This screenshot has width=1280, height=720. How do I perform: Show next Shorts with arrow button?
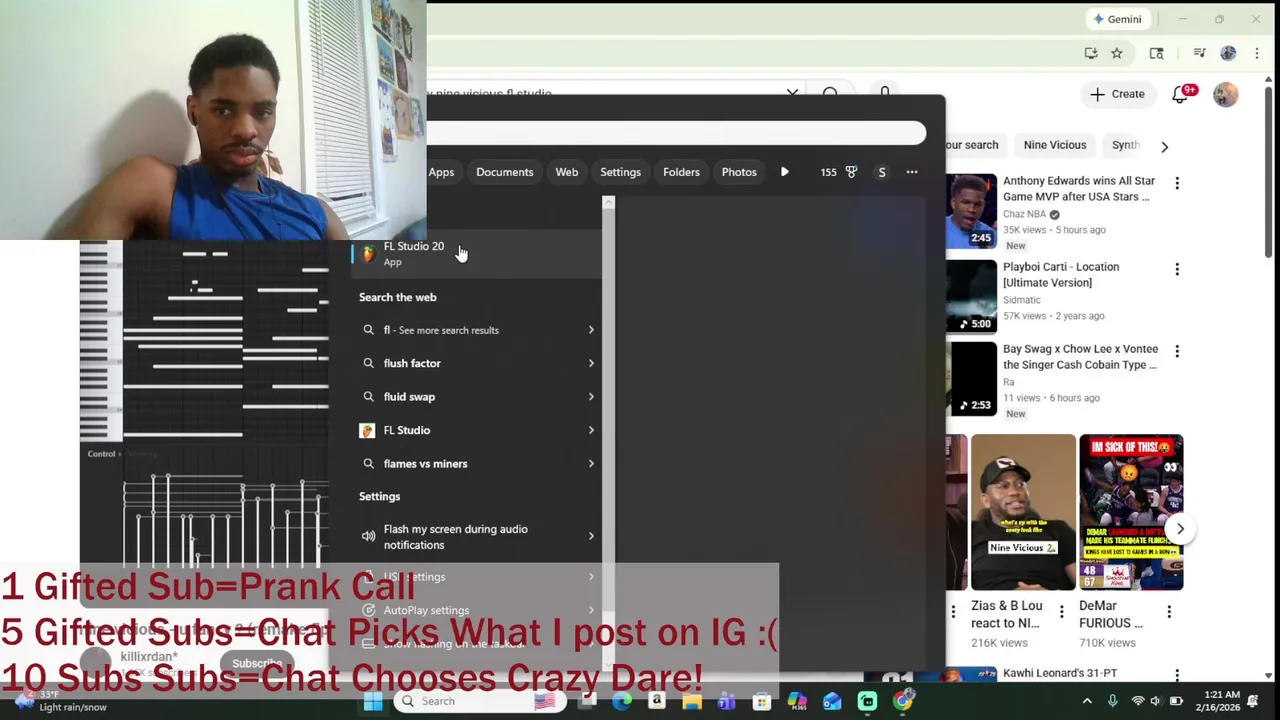(1180, 529)
